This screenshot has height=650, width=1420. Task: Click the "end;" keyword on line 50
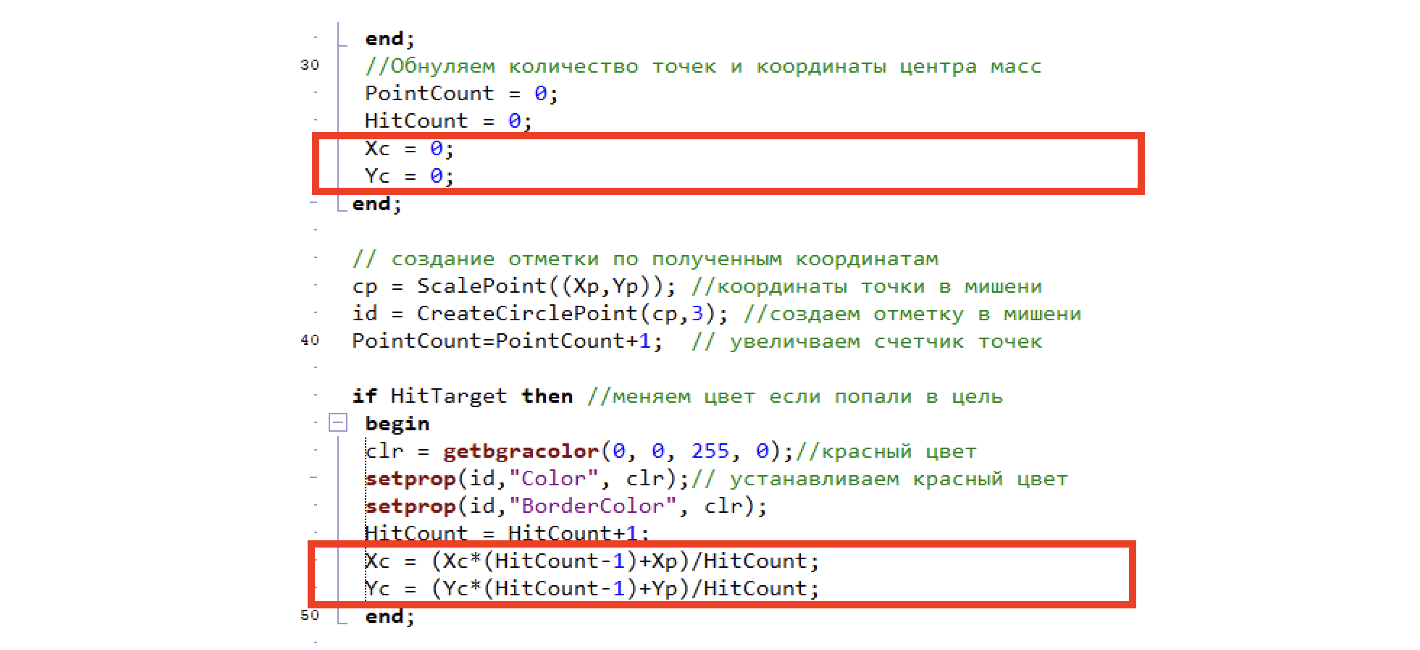[389, 616]
